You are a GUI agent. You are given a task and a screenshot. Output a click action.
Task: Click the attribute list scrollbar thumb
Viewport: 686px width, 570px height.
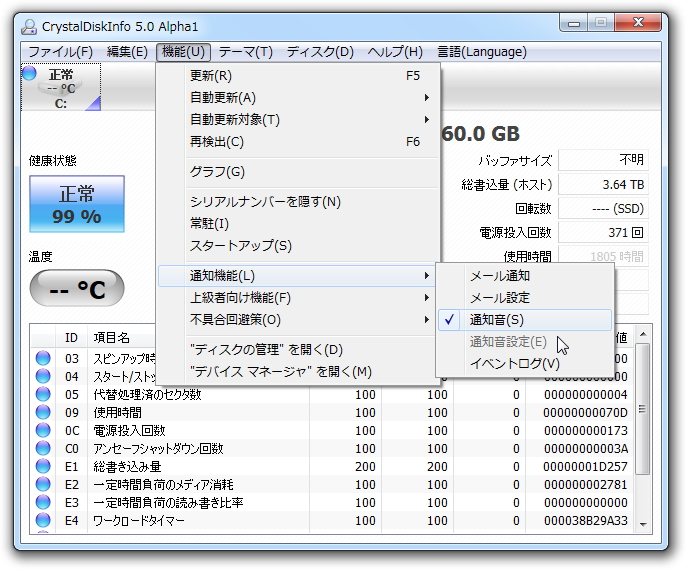(643, 409)
